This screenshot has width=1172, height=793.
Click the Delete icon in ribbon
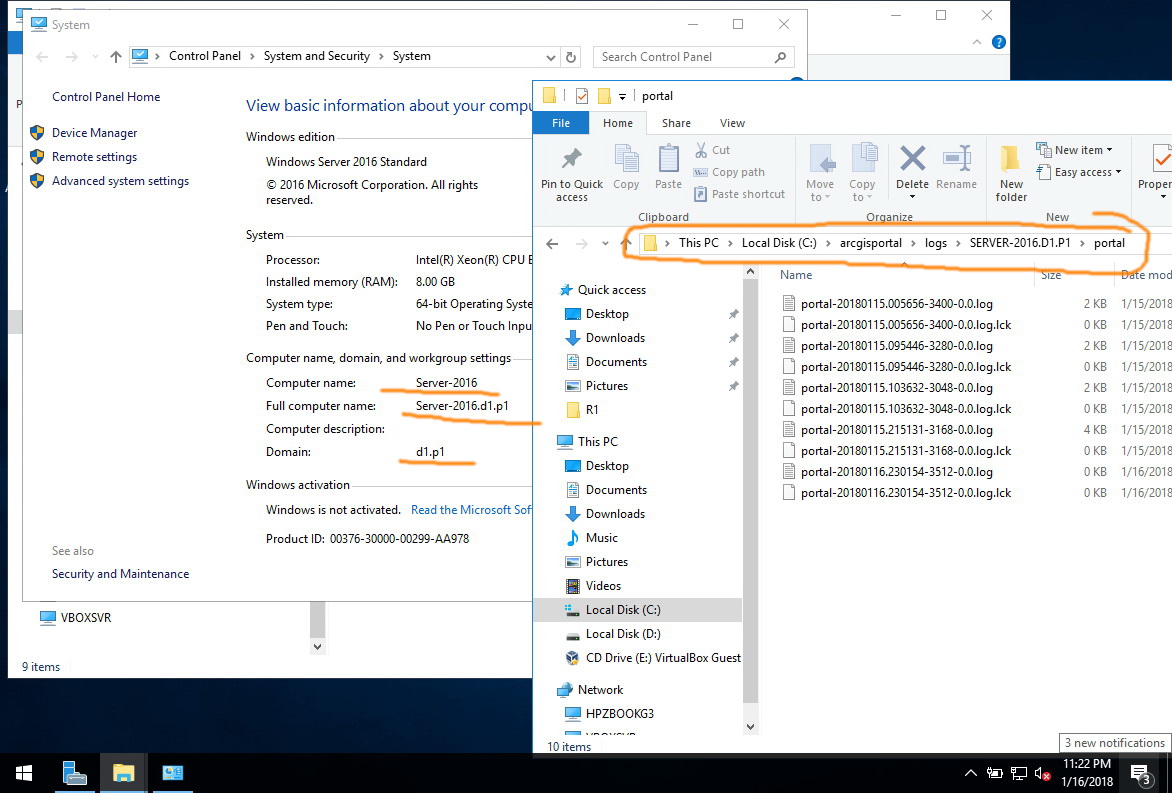point(912,160)
